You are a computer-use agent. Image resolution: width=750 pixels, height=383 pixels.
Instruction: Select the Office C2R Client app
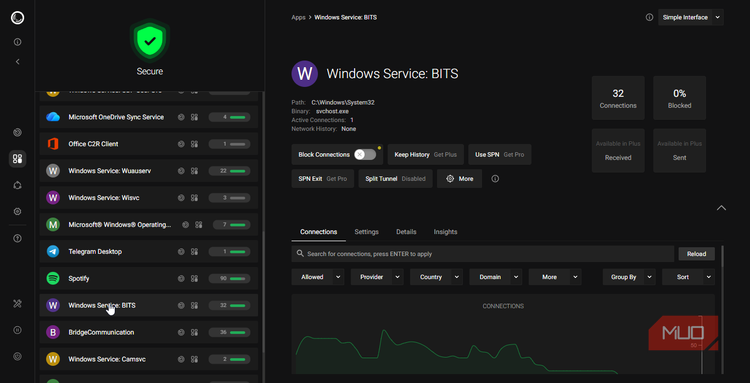(x=148, y=144)
